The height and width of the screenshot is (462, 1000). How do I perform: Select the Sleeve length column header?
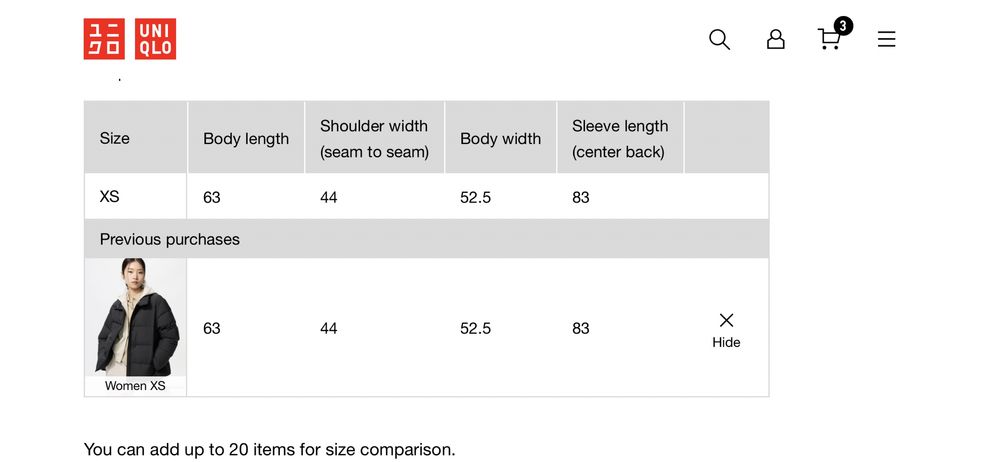(620, 139)
